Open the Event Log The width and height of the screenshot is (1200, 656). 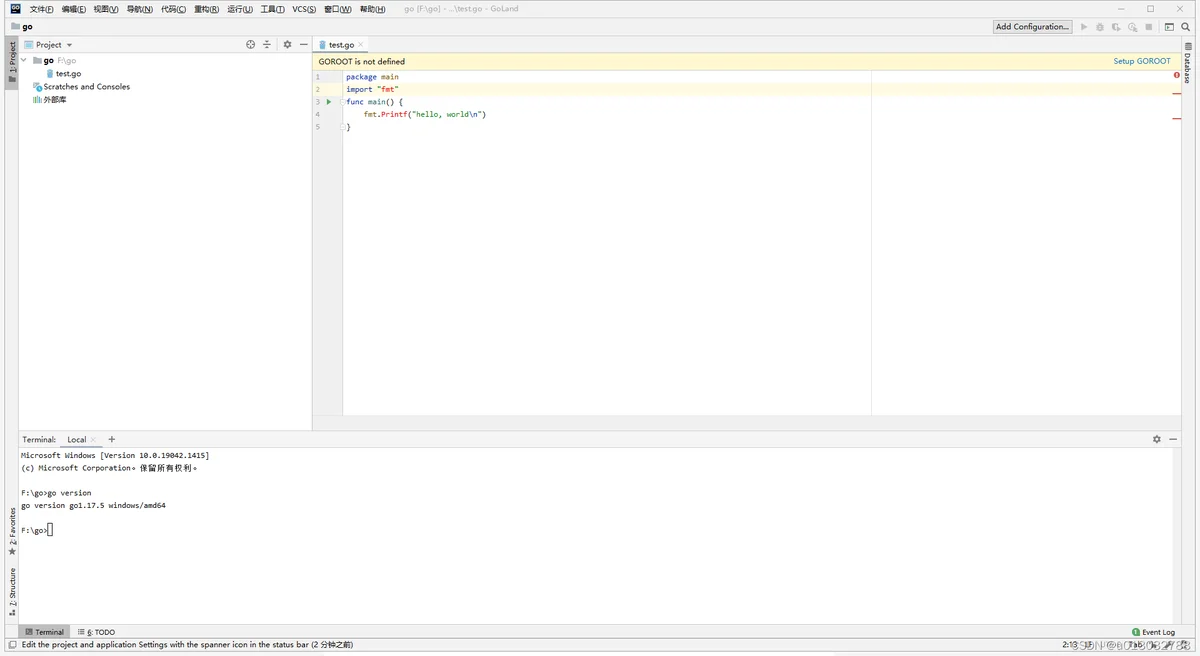point(1154,632)
